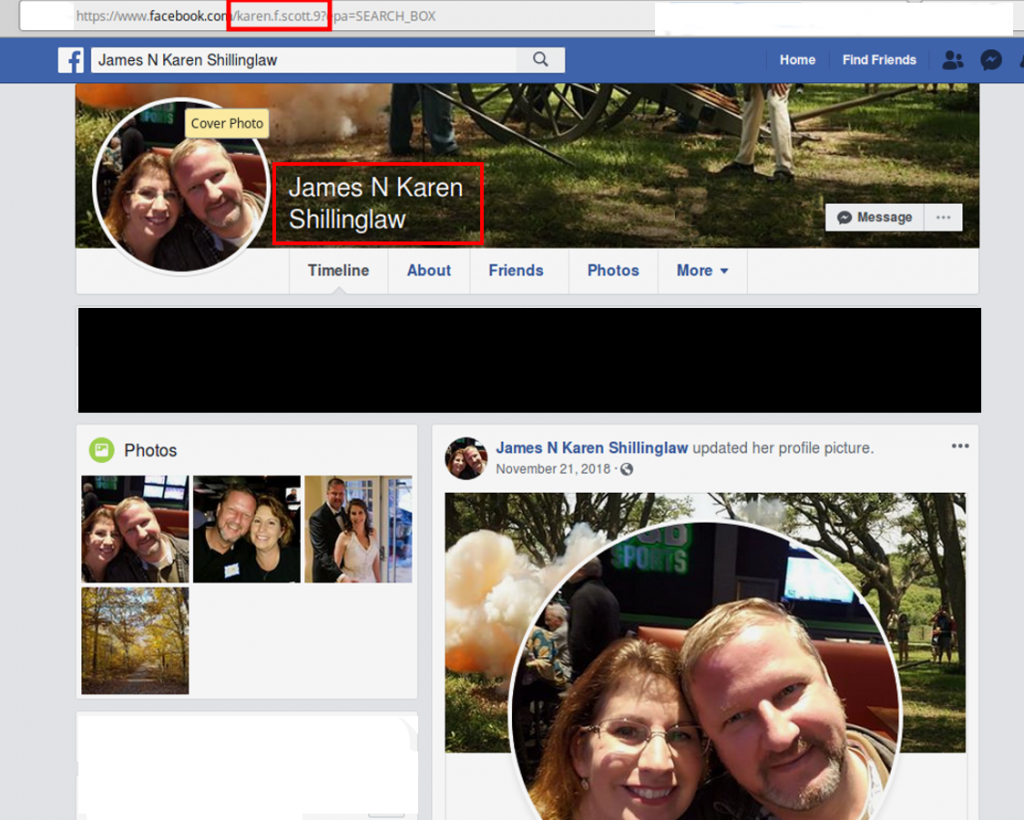
Task: Open the Find Friends link
Action: 879,60
